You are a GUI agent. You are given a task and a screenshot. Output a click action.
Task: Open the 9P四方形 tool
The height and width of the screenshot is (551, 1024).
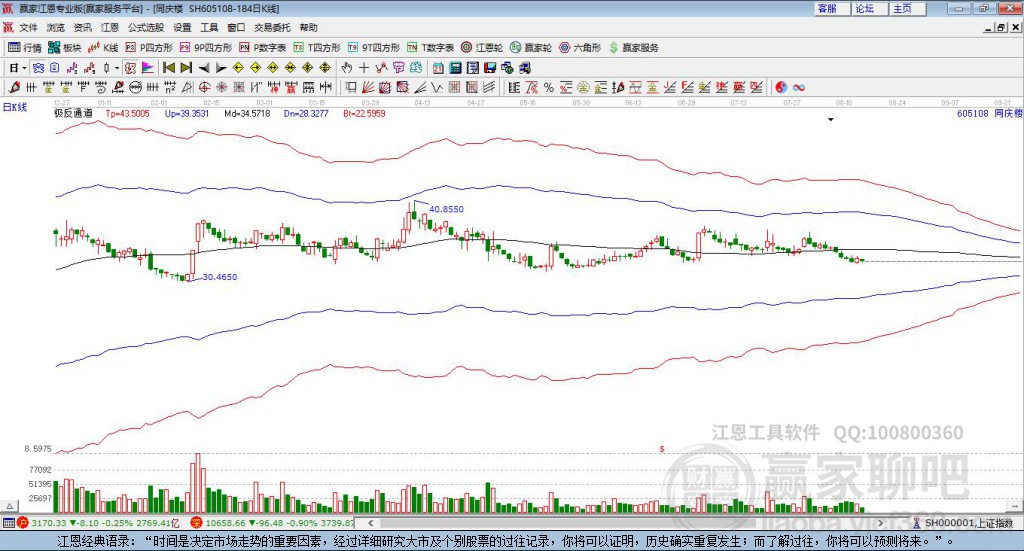click(206, 48)
